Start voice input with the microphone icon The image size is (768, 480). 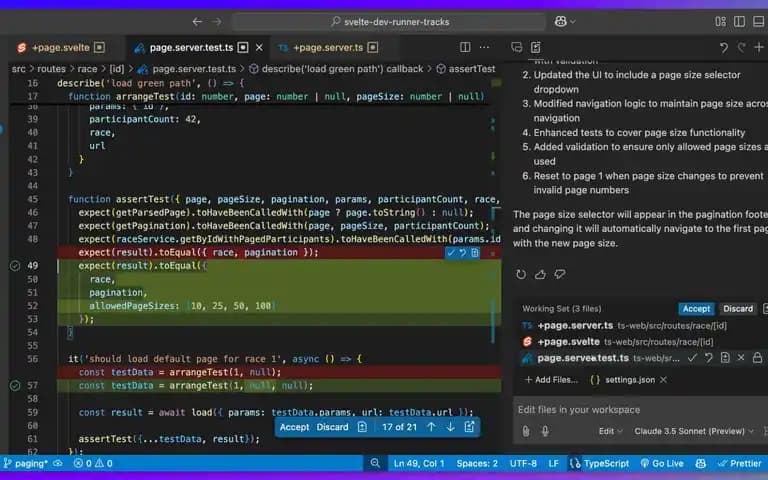pyautogui.click(x=545, y=432)
